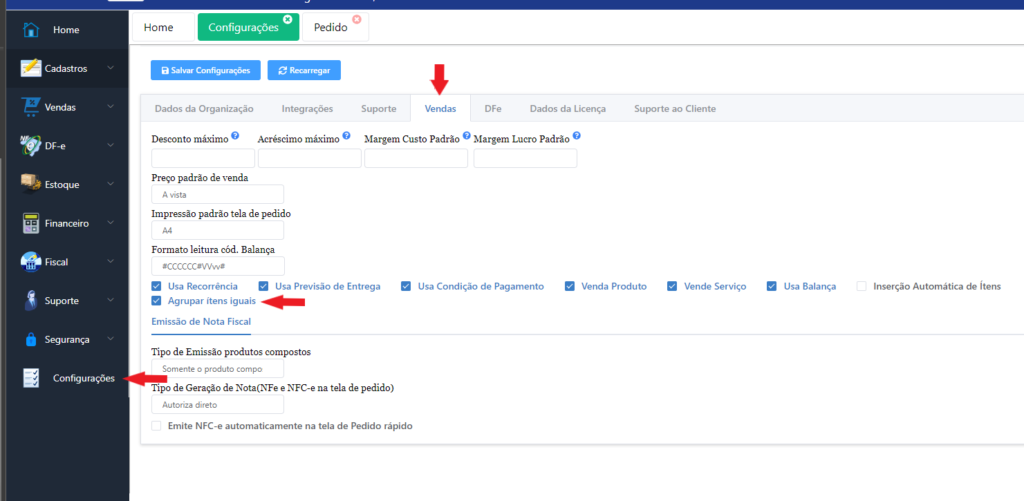Expand the Fiscal sidebar menu chevron
1024x501 pixels.
click(110, 262)
